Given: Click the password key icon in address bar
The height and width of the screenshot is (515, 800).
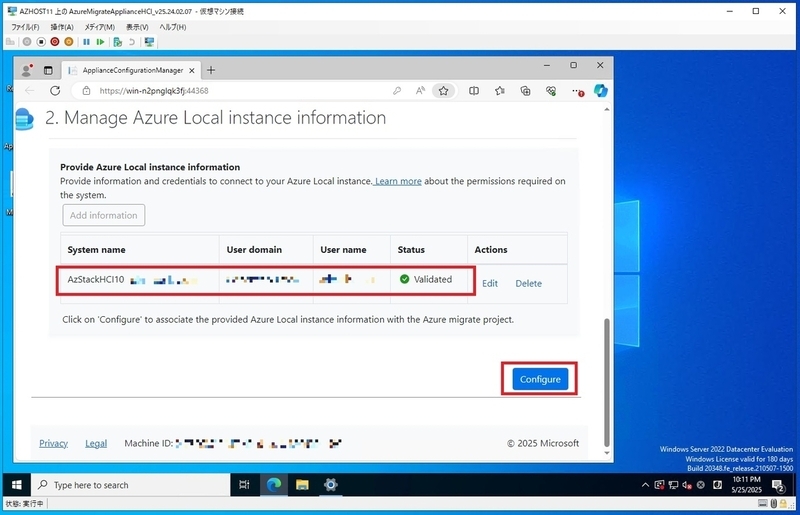Looking at the screenshot, I should (396, 91).
